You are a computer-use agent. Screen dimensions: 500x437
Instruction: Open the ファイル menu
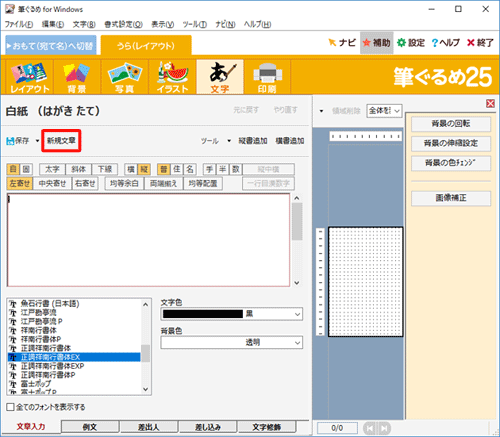19,24
